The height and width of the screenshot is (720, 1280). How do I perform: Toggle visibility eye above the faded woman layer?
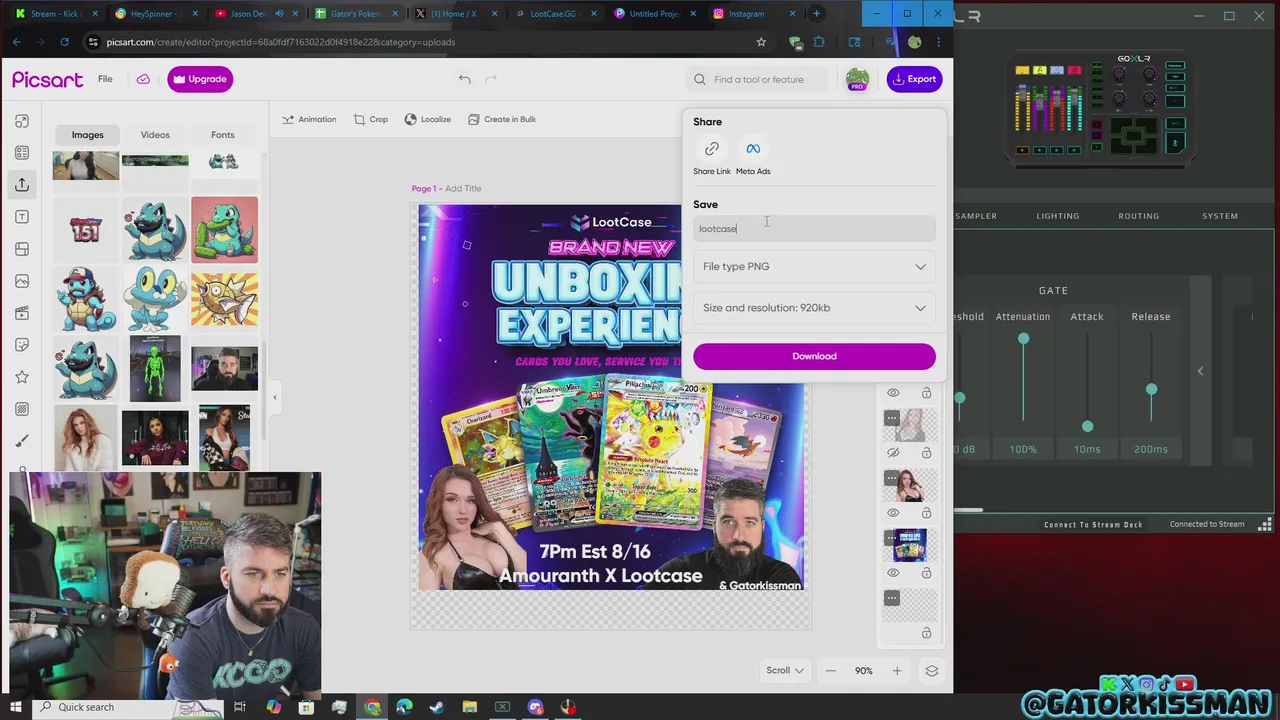point(893,393)
